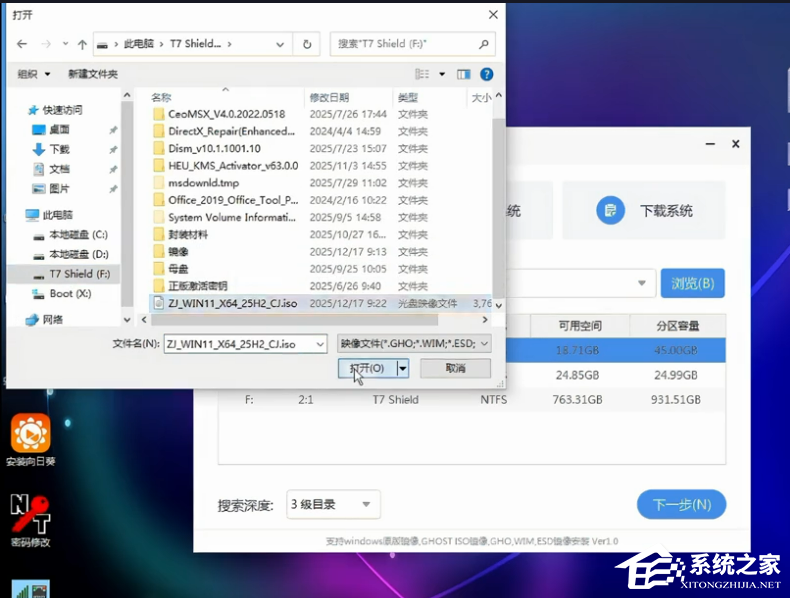Open 桌面 in navigation pane
This screenshot has width=790, height=598.
click(x=59, y=129)
